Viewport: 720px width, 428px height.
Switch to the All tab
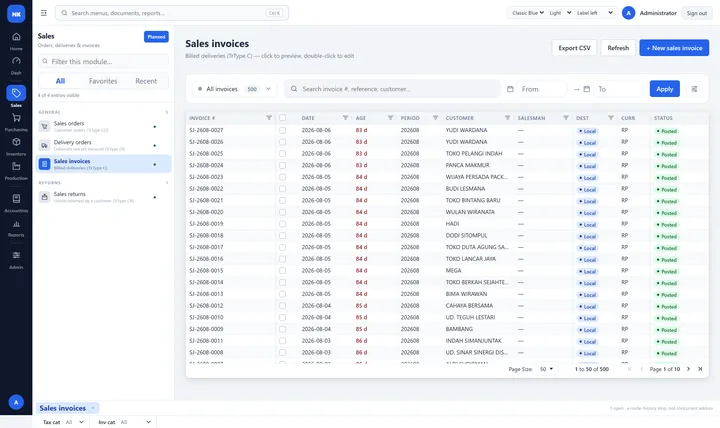60,81
